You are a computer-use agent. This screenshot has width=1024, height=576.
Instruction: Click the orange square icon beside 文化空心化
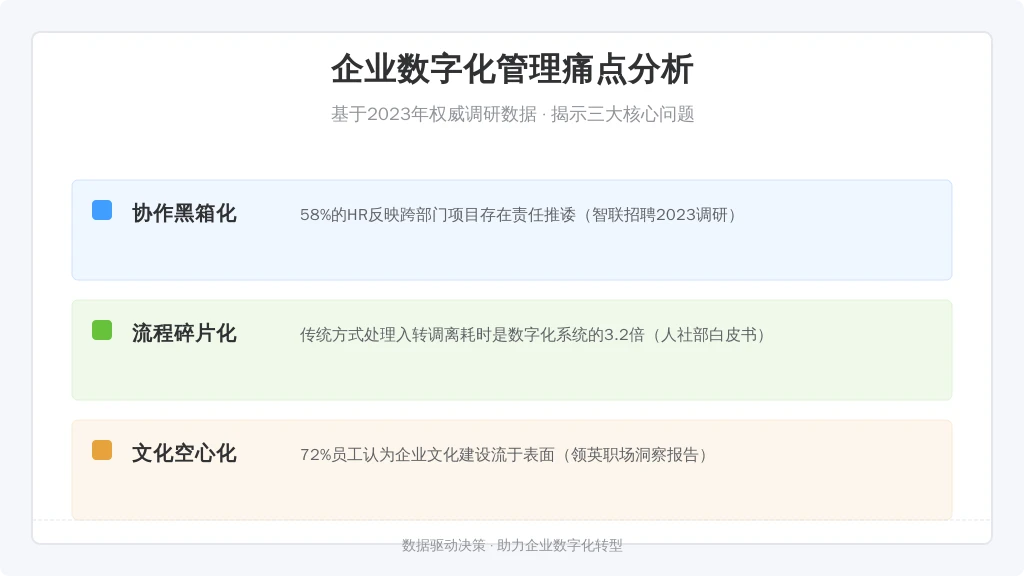pos(102,451)
